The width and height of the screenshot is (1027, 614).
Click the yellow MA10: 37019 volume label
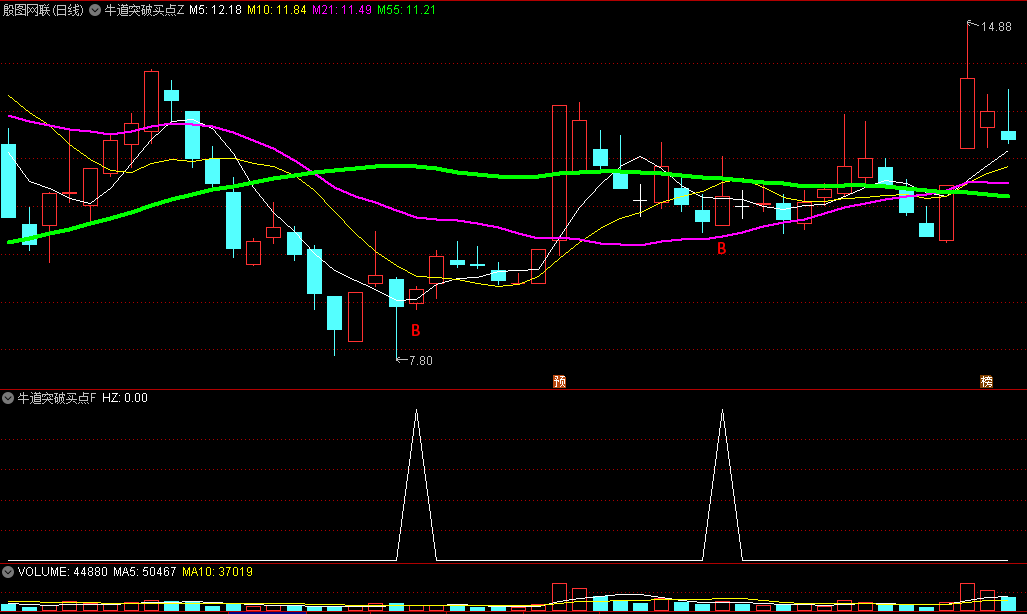click(217, 571)
